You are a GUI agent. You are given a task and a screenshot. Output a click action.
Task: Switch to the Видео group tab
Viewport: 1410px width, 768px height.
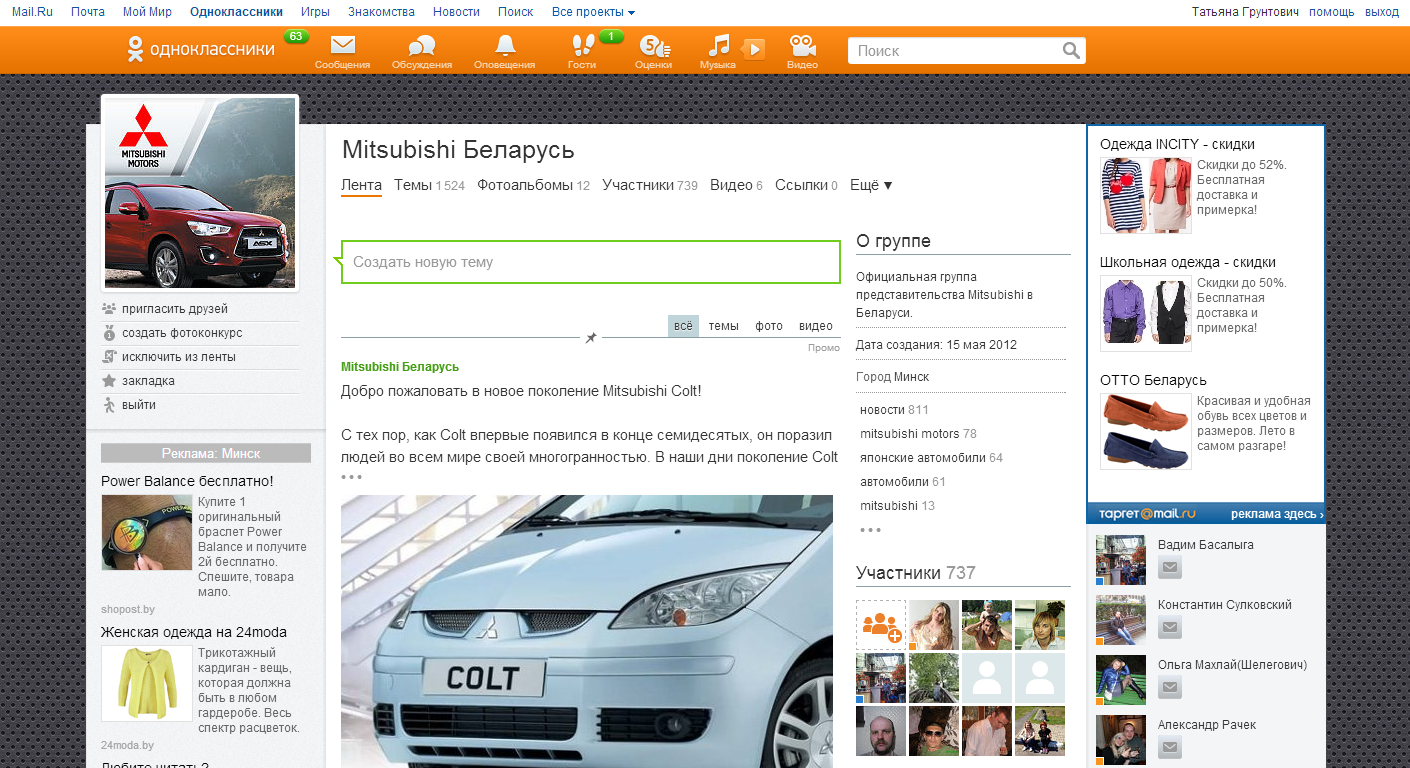pyautogui.click(x=736, y=185)
